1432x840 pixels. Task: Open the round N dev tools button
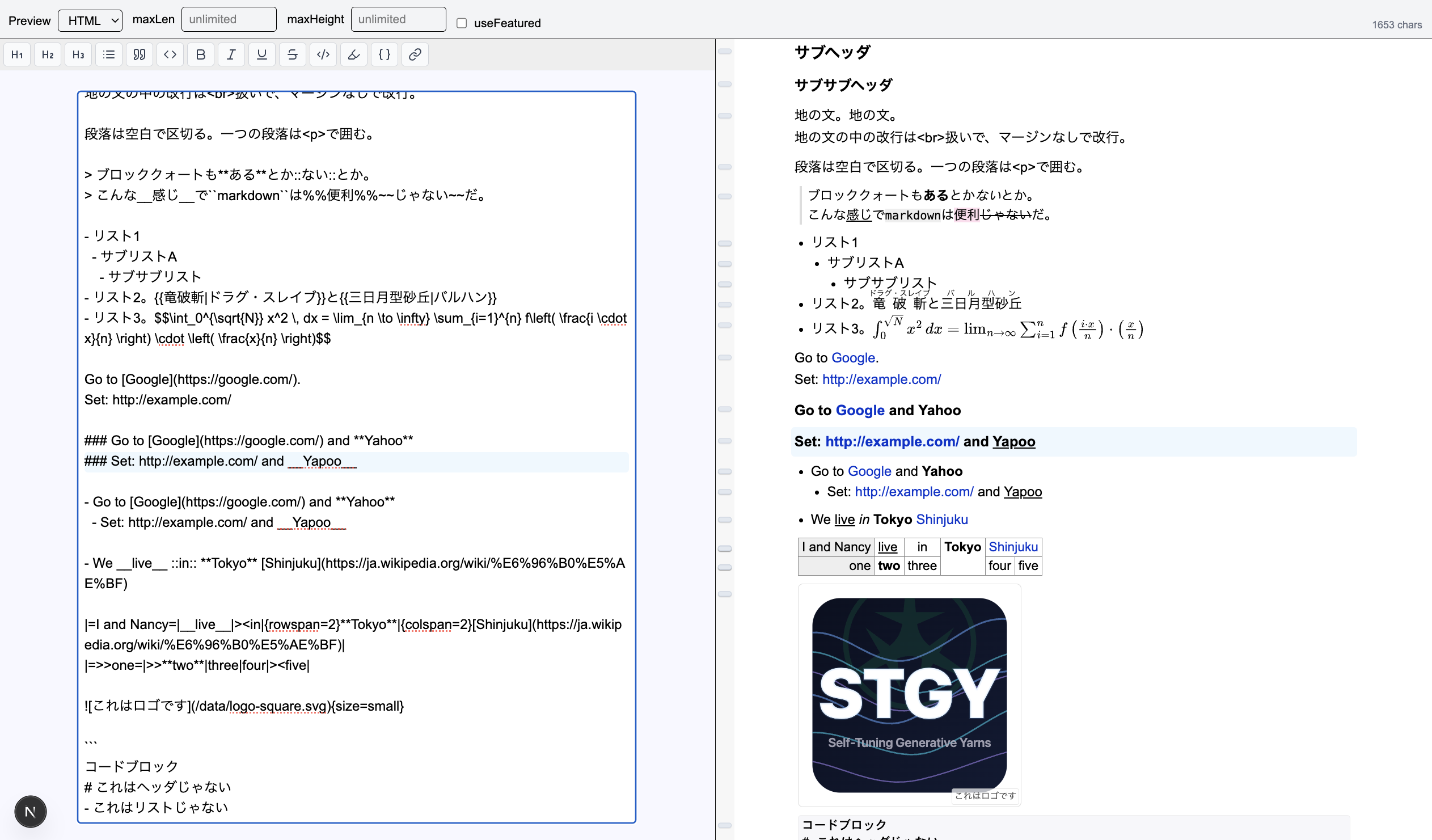click(x=31, y=812)
